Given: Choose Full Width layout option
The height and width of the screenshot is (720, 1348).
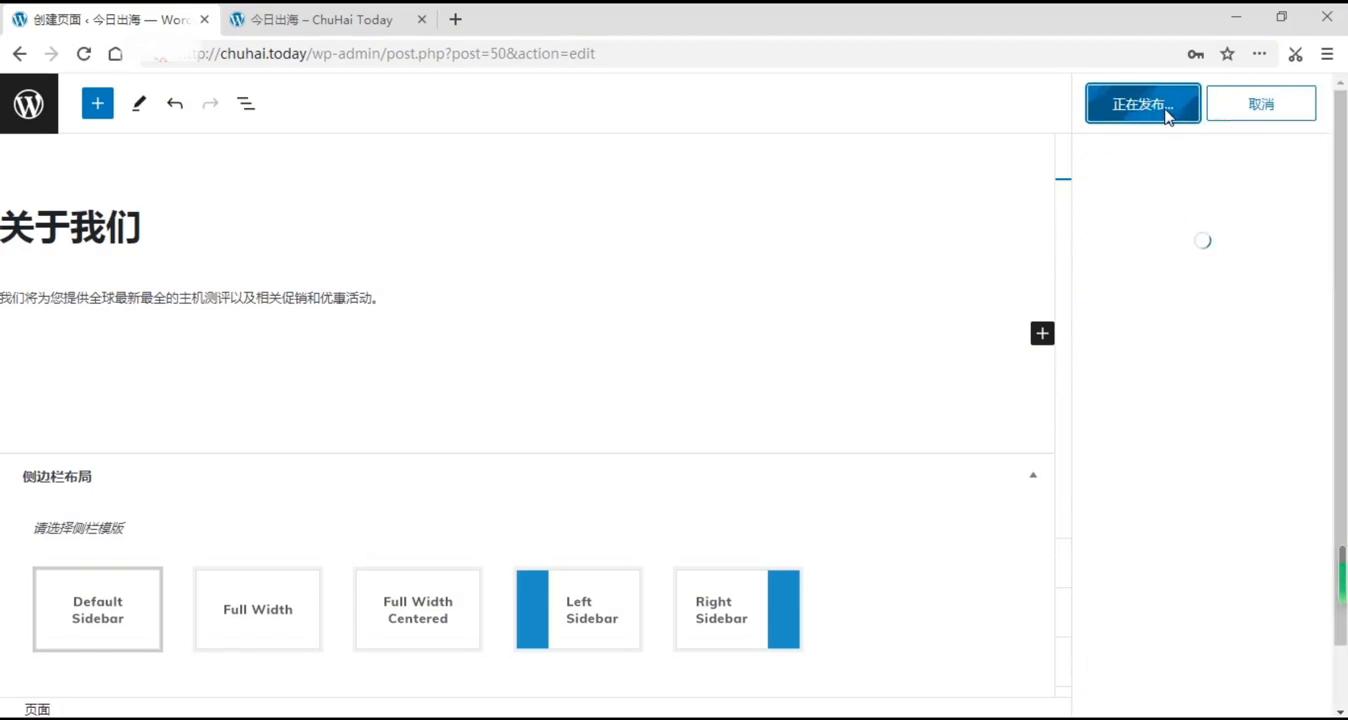Looking at the screenshot, I should coord(258,610).
